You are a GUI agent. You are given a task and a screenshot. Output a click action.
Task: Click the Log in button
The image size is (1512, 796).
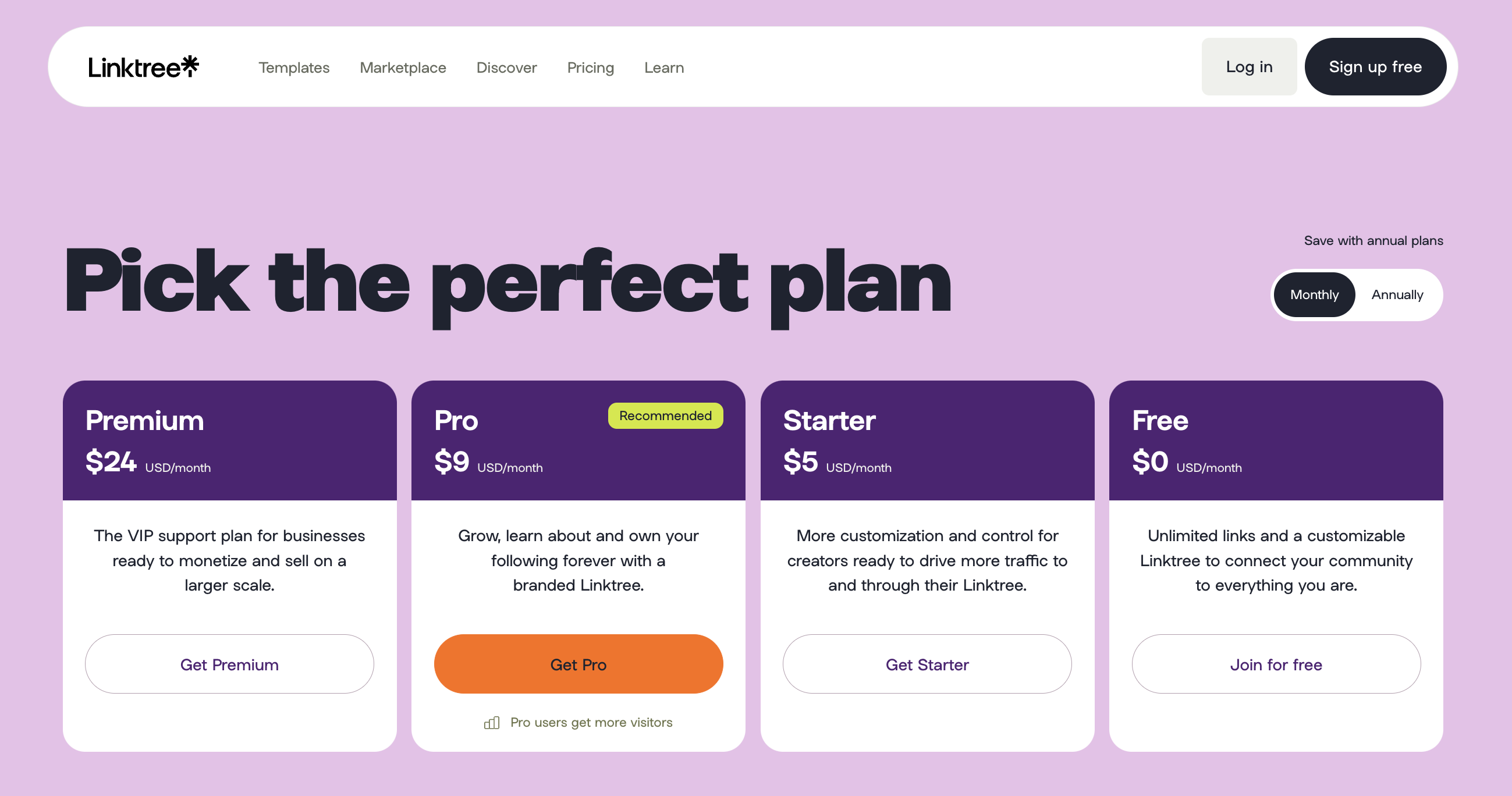tap(1249, 67)
